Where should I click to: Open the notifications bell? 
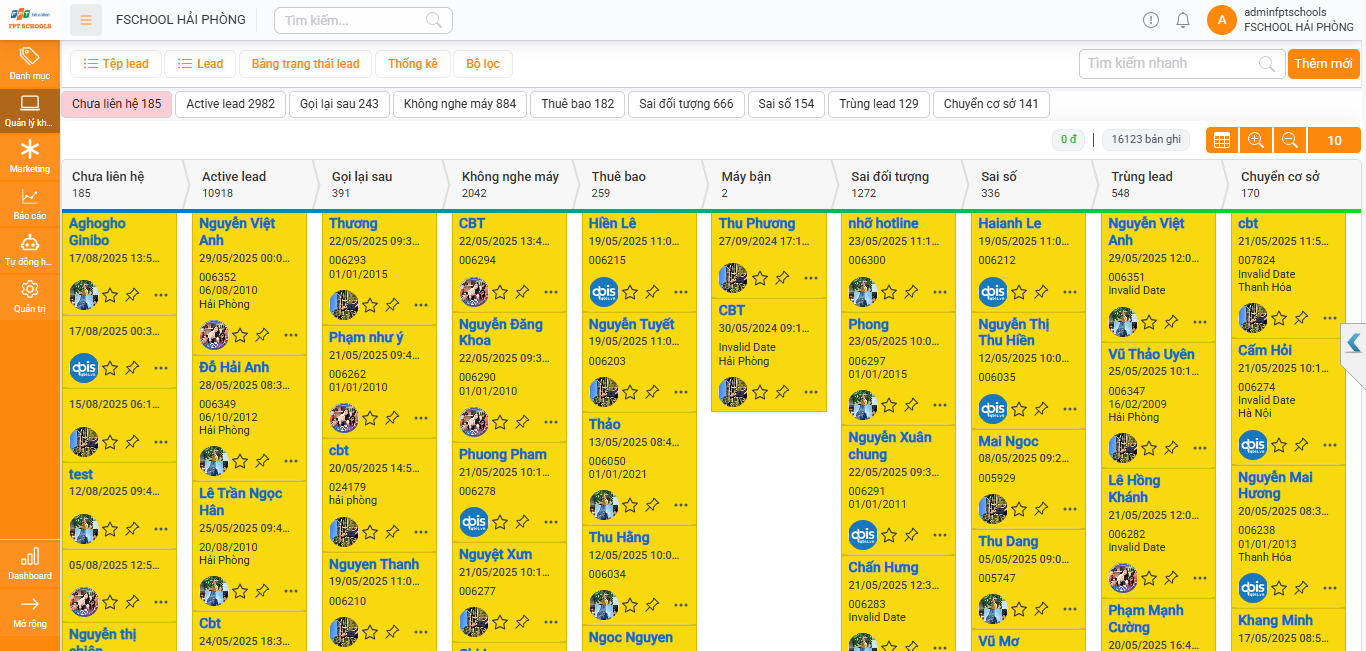1183,20
